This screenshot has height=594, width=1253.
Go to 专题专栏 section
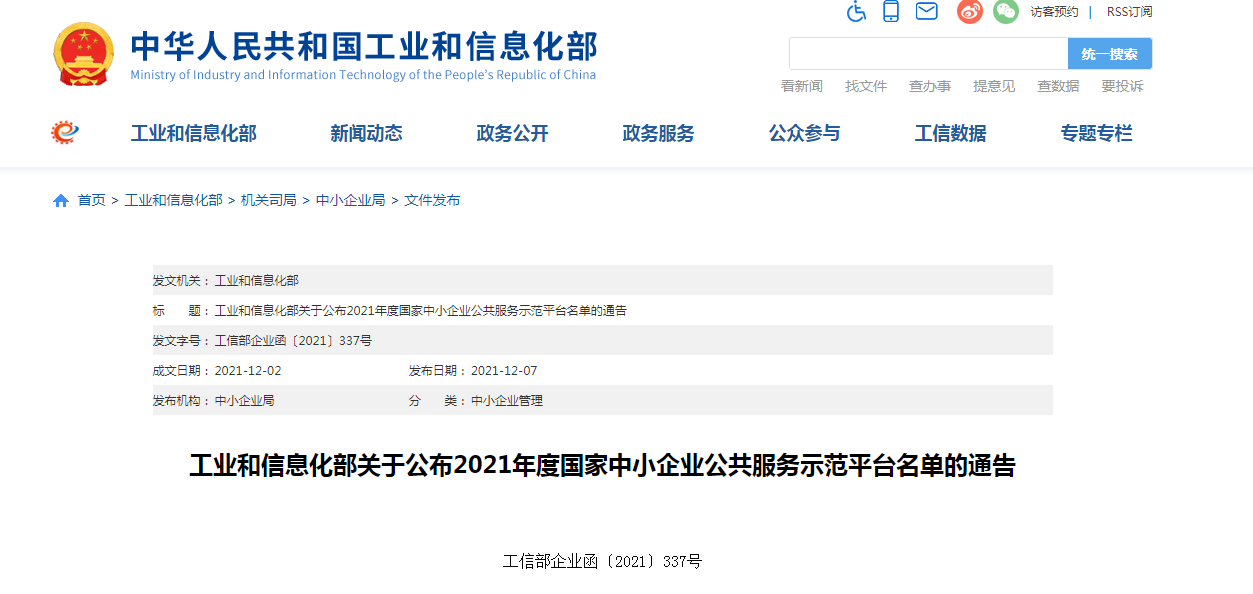click(x=1096, y=134)
